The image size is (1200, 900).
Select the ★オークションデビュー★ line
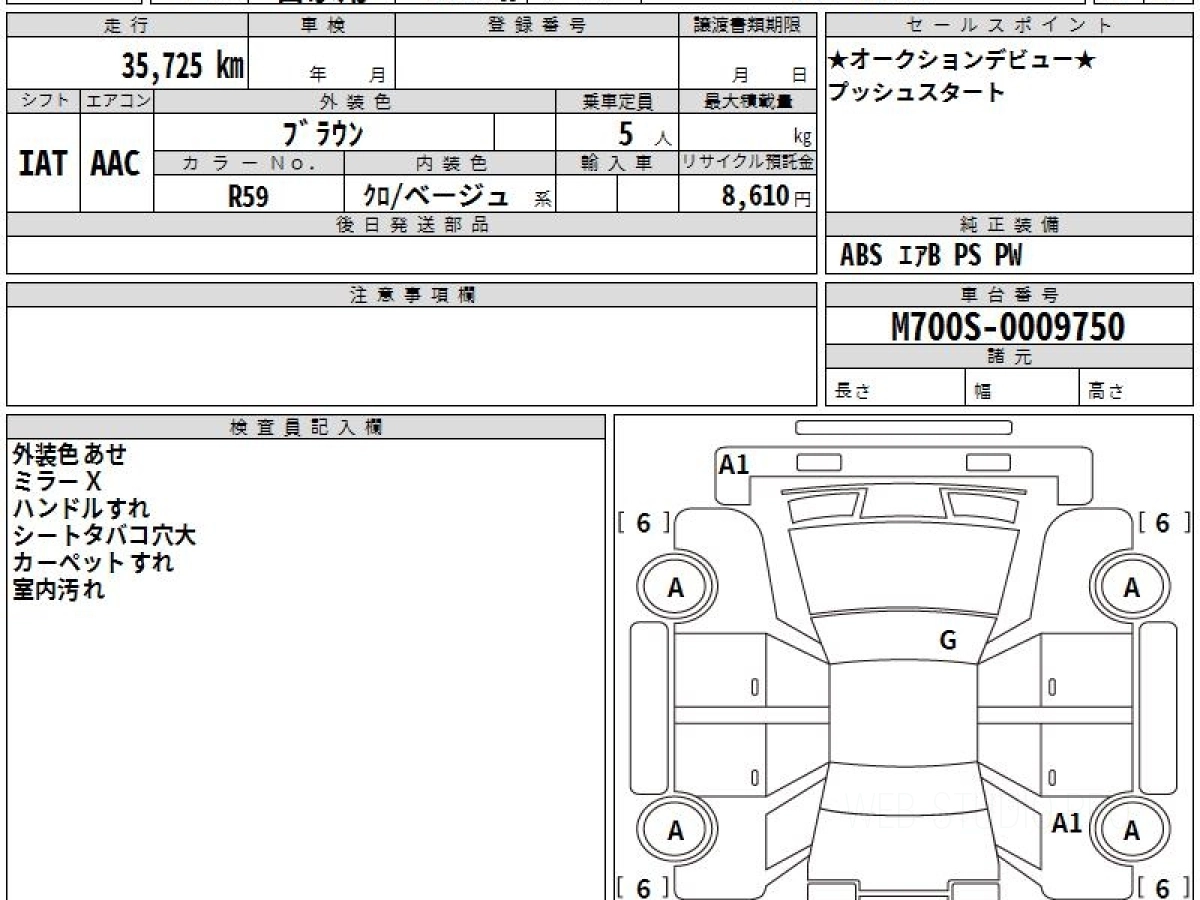coord(962,60)
